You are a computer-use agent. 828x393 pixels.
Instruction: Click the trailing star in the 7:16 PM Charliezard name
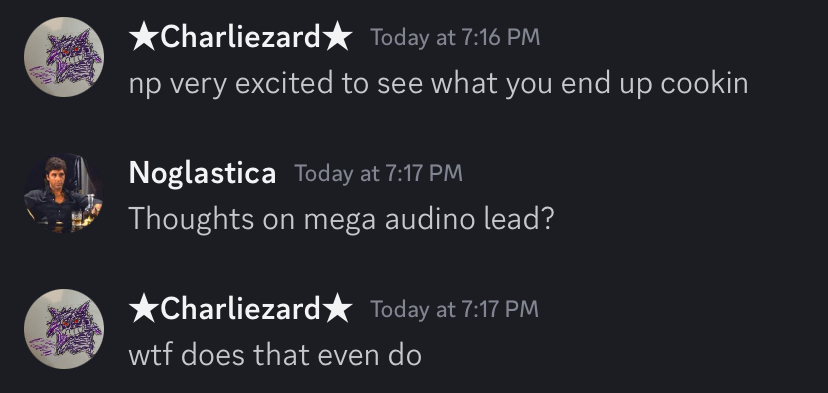click(x=337, y=37)
